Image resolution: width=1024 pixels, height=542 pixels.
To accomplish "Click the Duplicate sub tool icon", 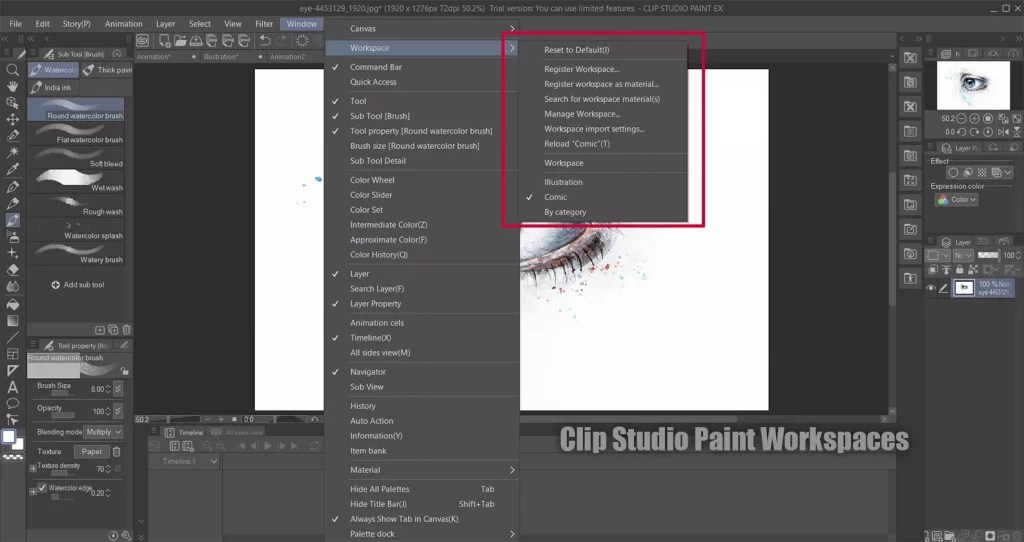I will pos(113,330).
